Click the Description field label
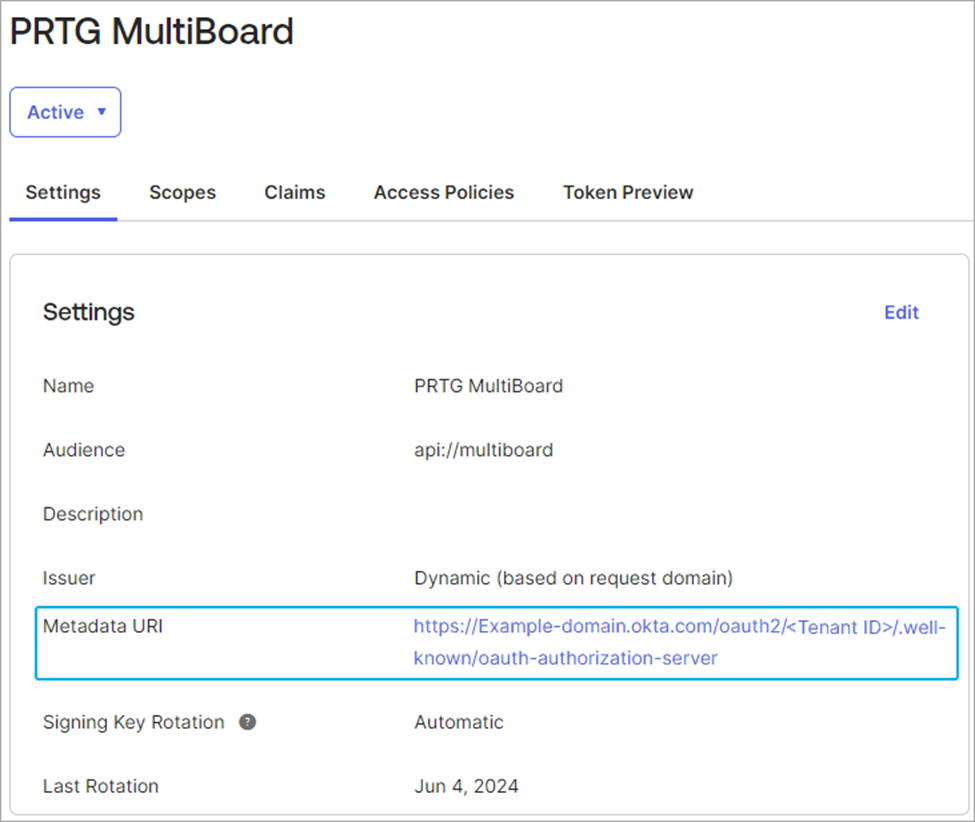975x822 pixels. tap(93, 514)
